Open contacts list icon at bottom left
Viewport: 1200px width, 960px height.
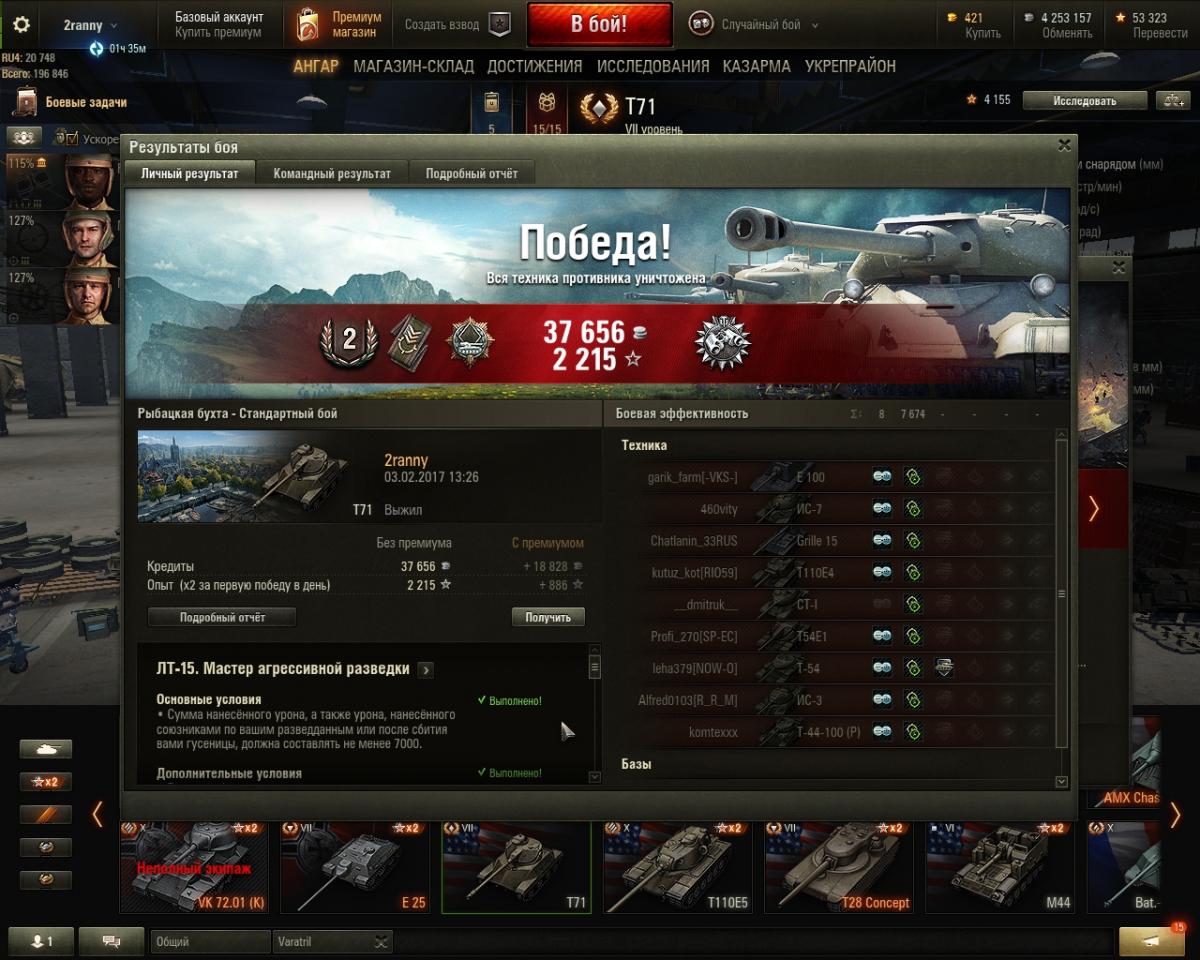[x=41, y=941]
